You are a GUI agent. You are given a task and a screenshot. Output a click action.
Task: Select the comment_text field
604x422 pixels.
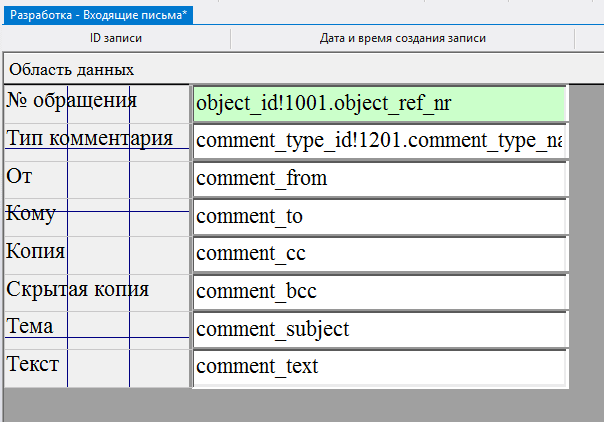click(379, 367)
